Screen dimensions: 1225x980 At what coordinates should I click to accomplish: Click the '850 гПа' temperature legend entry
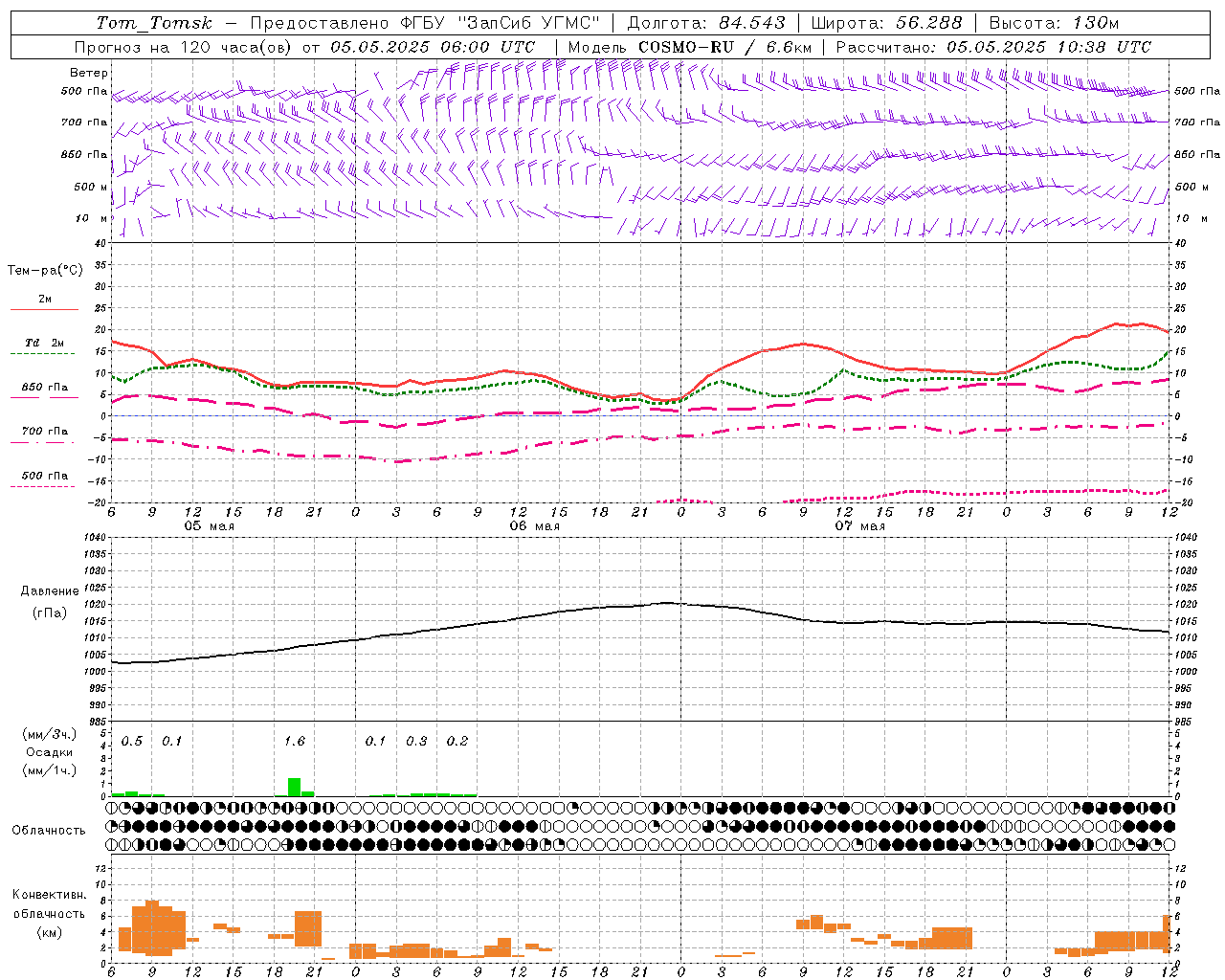click(x=45, y=388)
